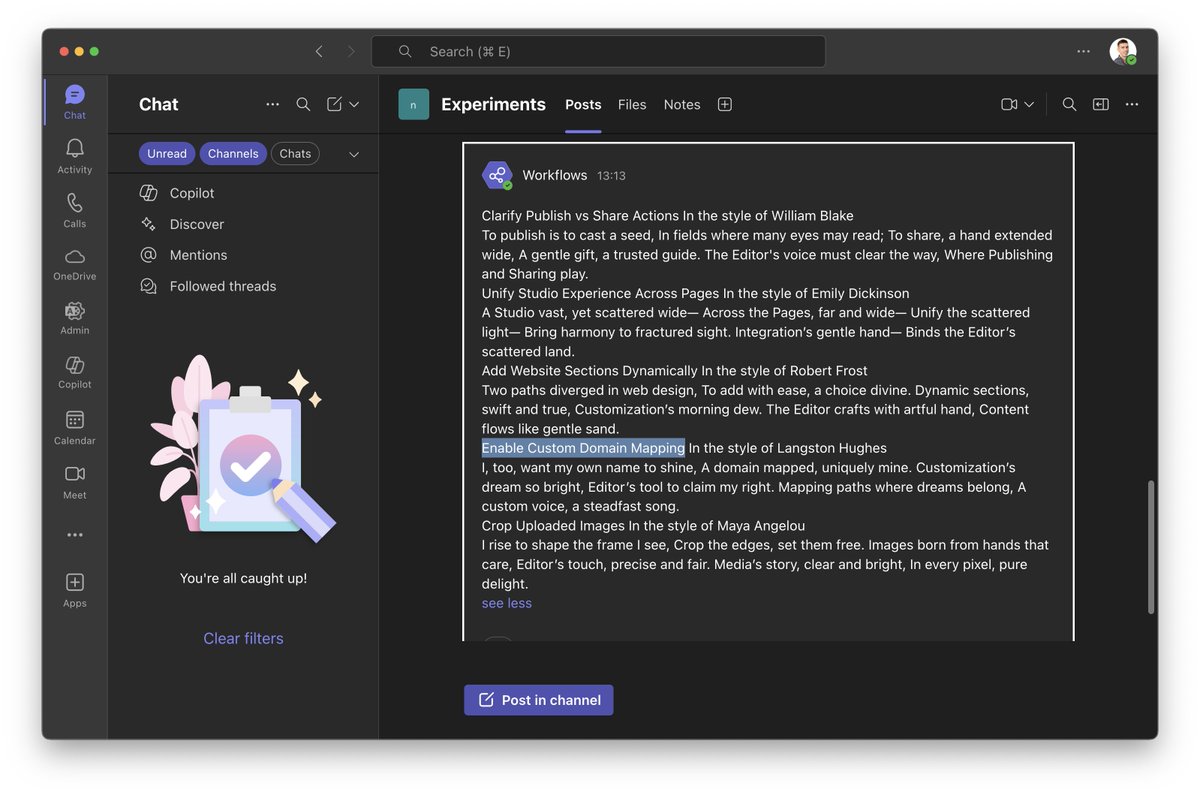The height and width of the screenshot is (795, 1200).
Task: Switch to the Notes tab
Action: pyautogui.click(x=682, y=104)
